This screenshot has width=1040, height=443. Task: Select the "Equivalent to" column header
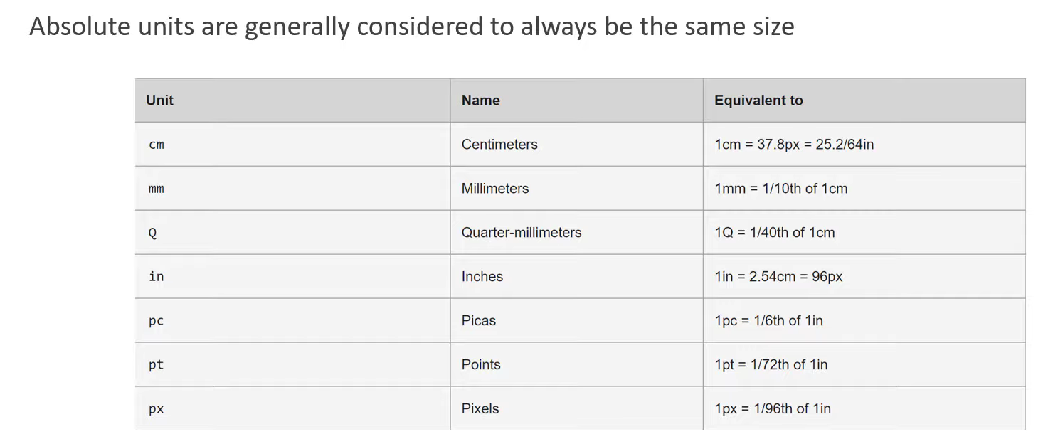tap(758, 100)
